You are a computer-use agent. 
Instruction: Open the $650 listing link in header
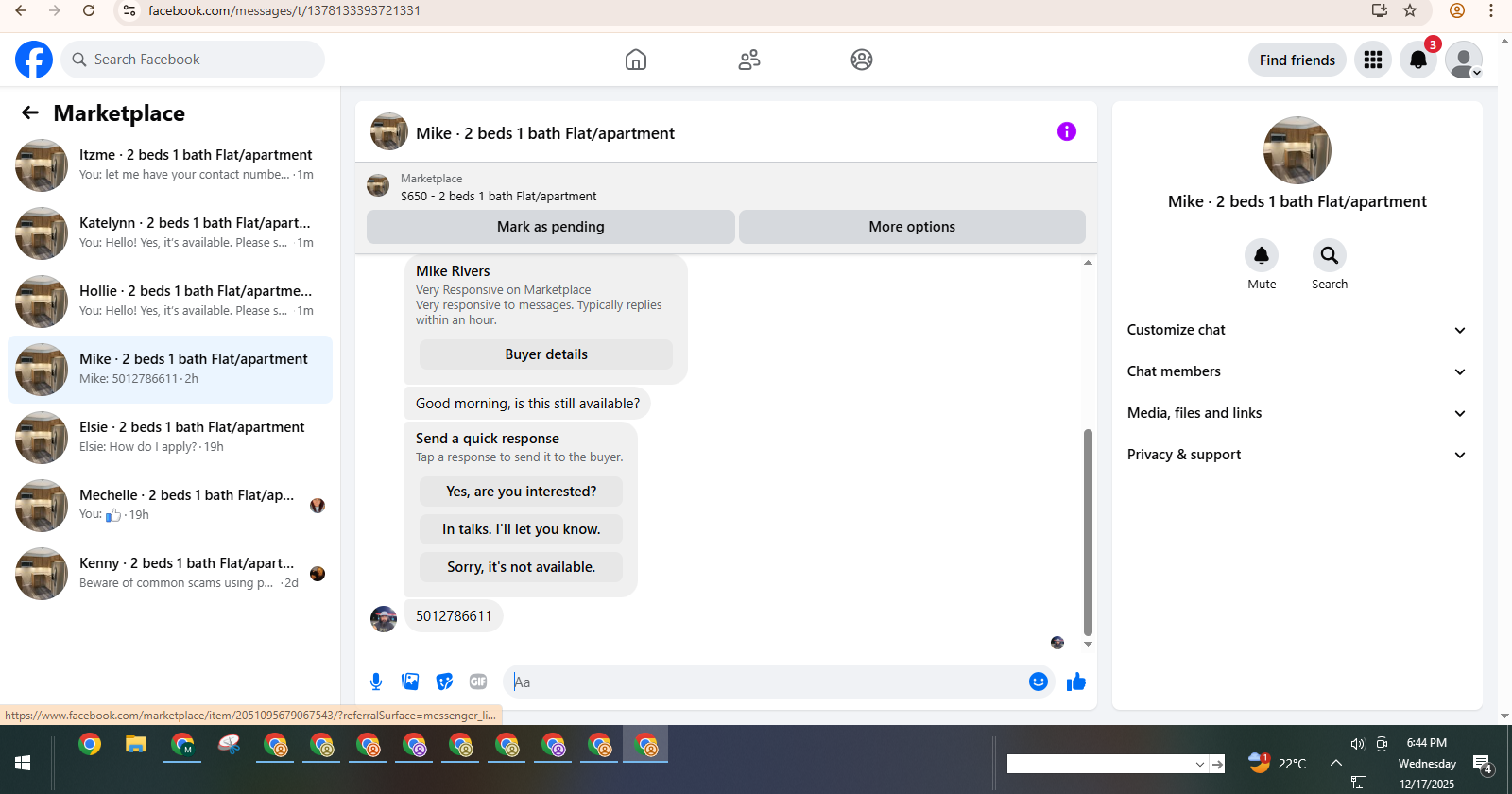[498, 196]
